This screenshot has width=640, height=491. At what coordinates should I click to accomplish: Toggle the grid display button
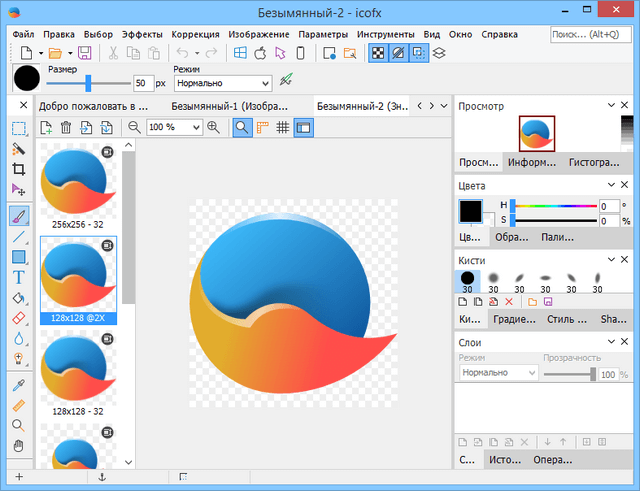click(283, 127)
